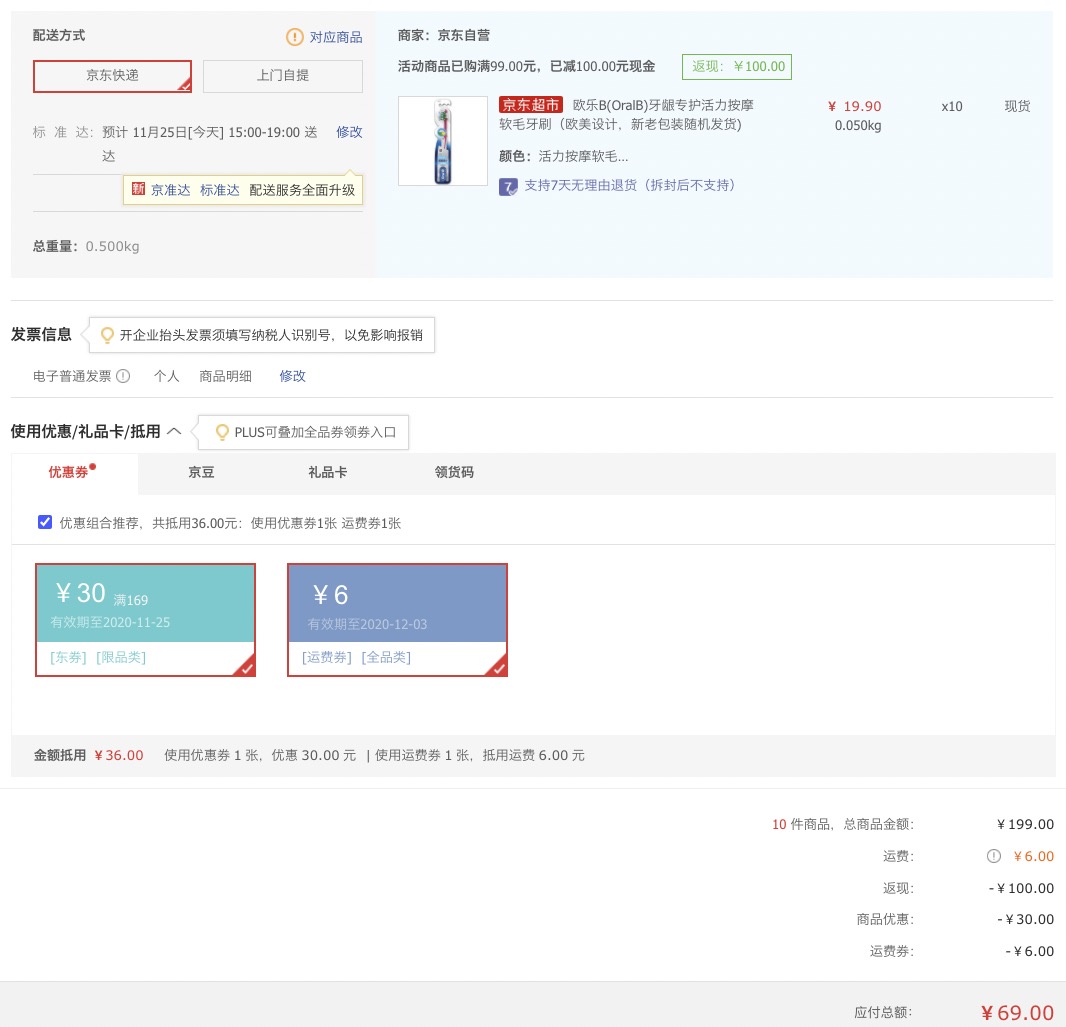Click the 总商品金额 ¥199.00 value
Image resolution: width=1066 pixels, height=1027 pixels.
[x=1025, y=824]
